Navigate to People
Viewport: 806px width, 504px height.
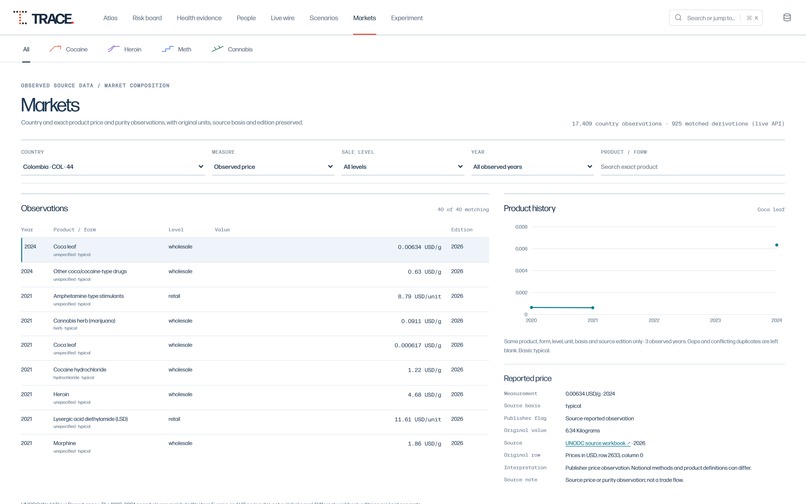coord(246,18)
